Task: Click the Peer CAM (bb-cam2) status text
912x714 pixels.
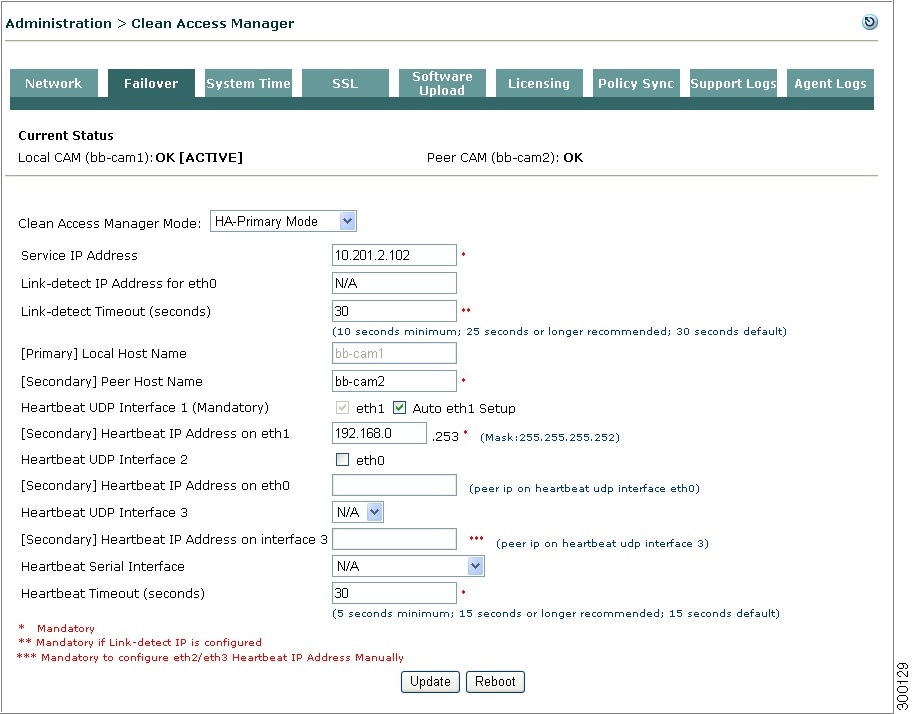Action: pos(505,158)
